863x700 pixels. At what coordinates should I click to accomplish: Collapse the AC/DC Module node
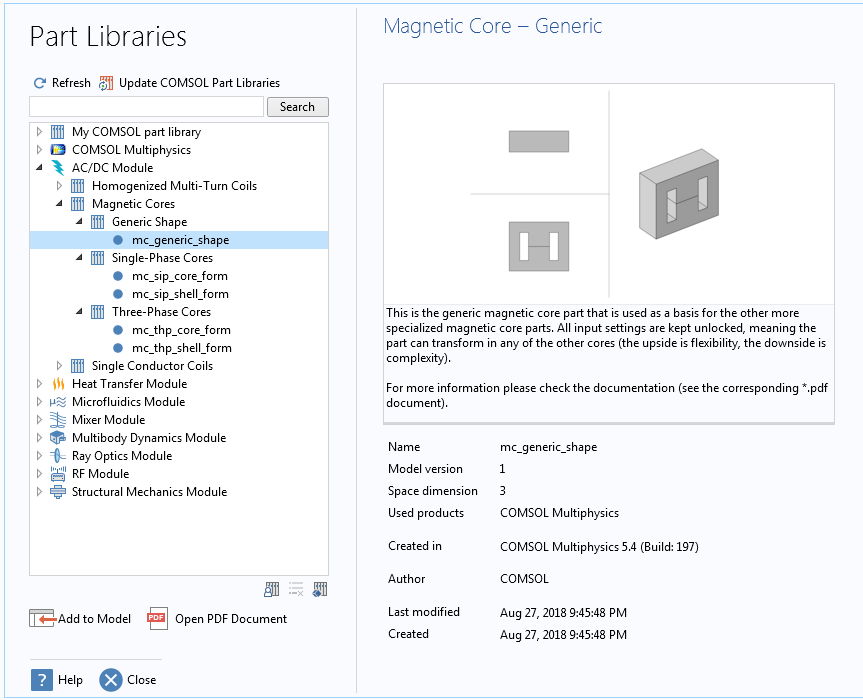point(39,167)
